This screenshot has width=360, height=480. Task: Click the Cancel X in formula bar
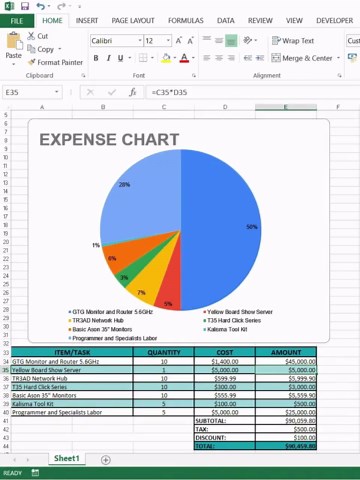[90, 92]
